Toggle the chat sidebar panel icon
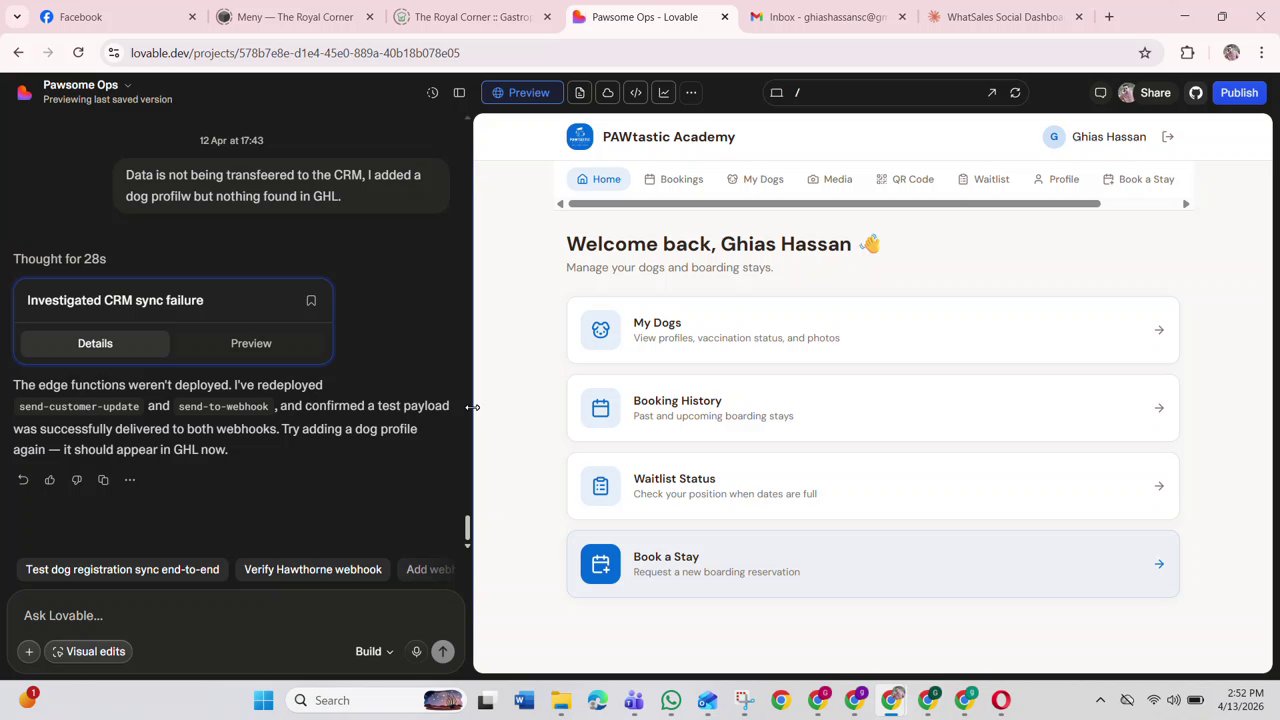Screen dimensions: 1280x720 point(459,93)
